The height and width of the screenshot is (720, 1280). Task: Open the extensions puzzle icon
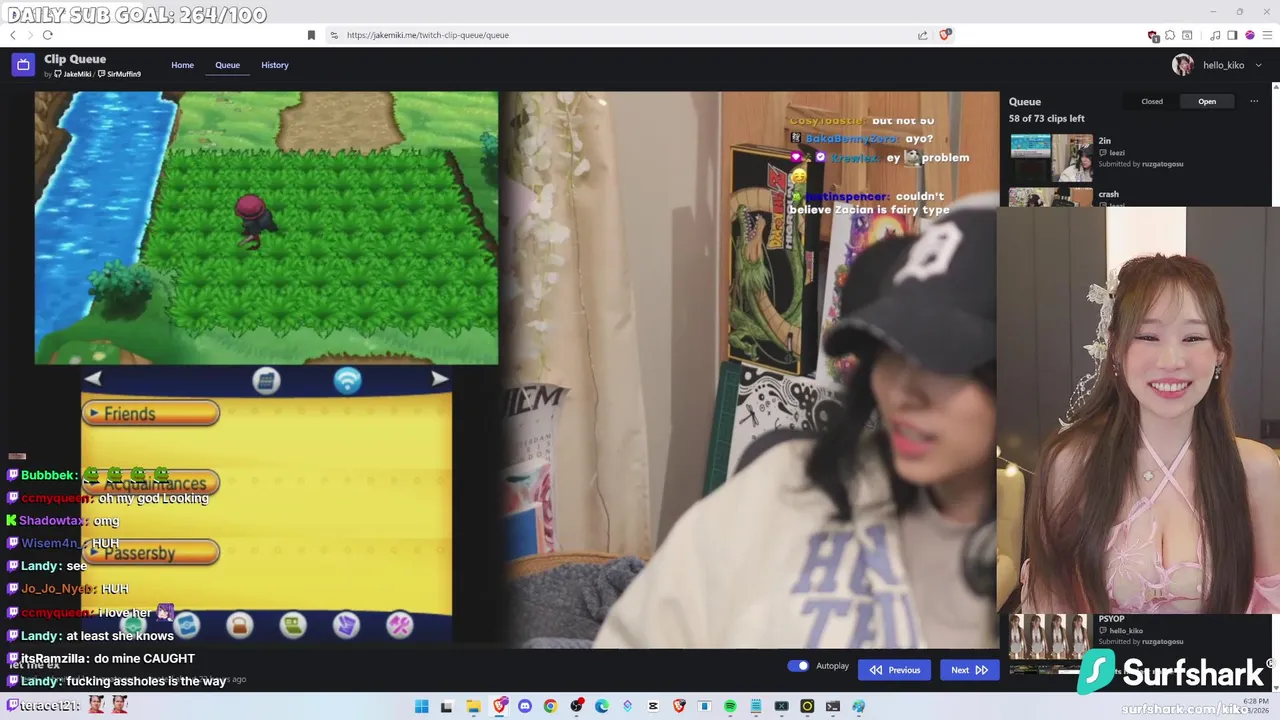(1170, 35)
